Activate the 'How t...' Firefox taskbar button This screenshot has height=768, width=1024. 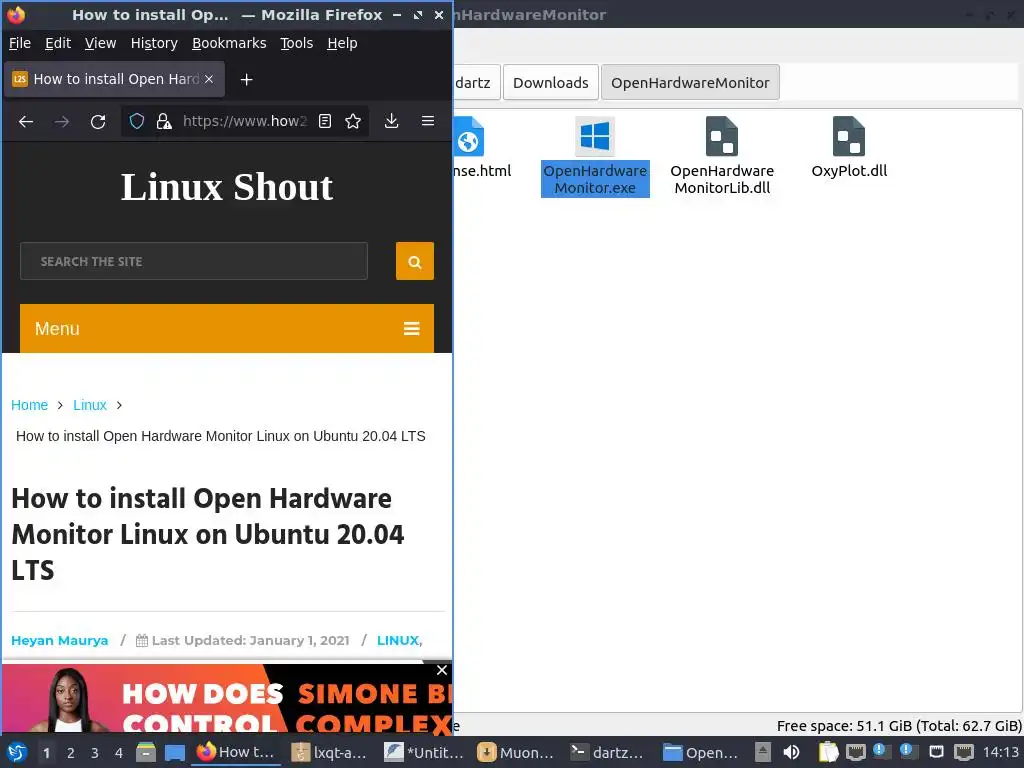pyautogui.click(x=236, y=752)
